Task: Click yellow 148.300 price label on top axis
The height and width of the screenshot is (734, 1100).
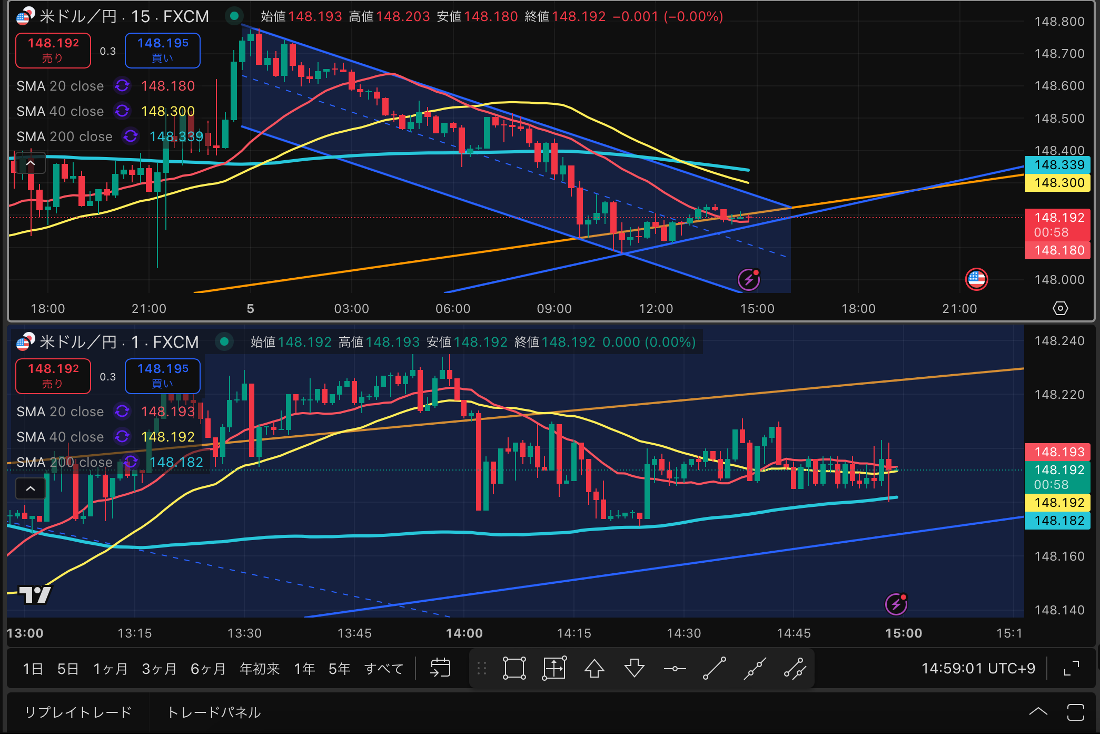Action: coord(1059,182)
